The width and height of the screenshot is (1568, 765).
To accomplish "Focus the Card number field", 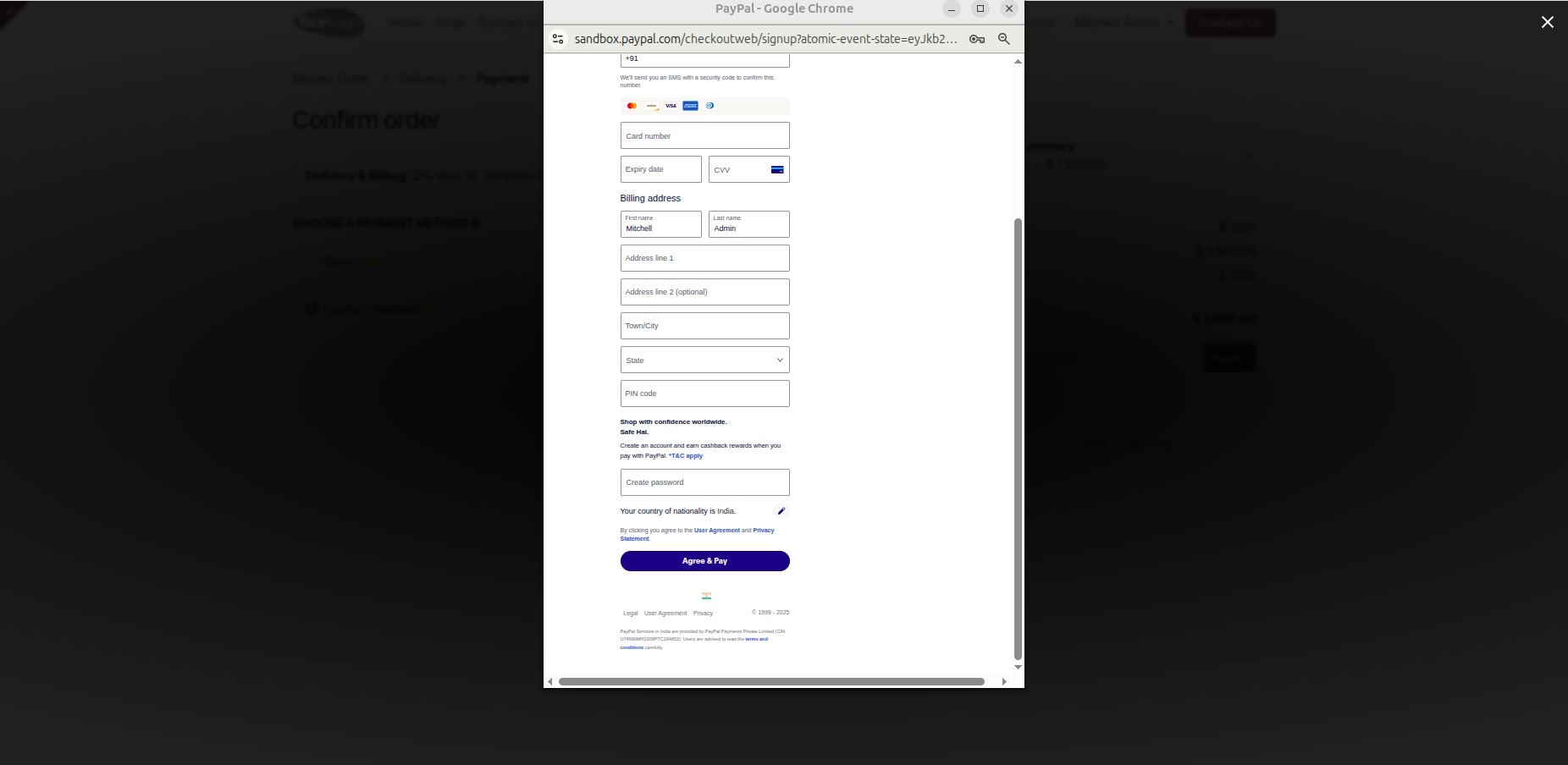I will (x=705, y=135).
